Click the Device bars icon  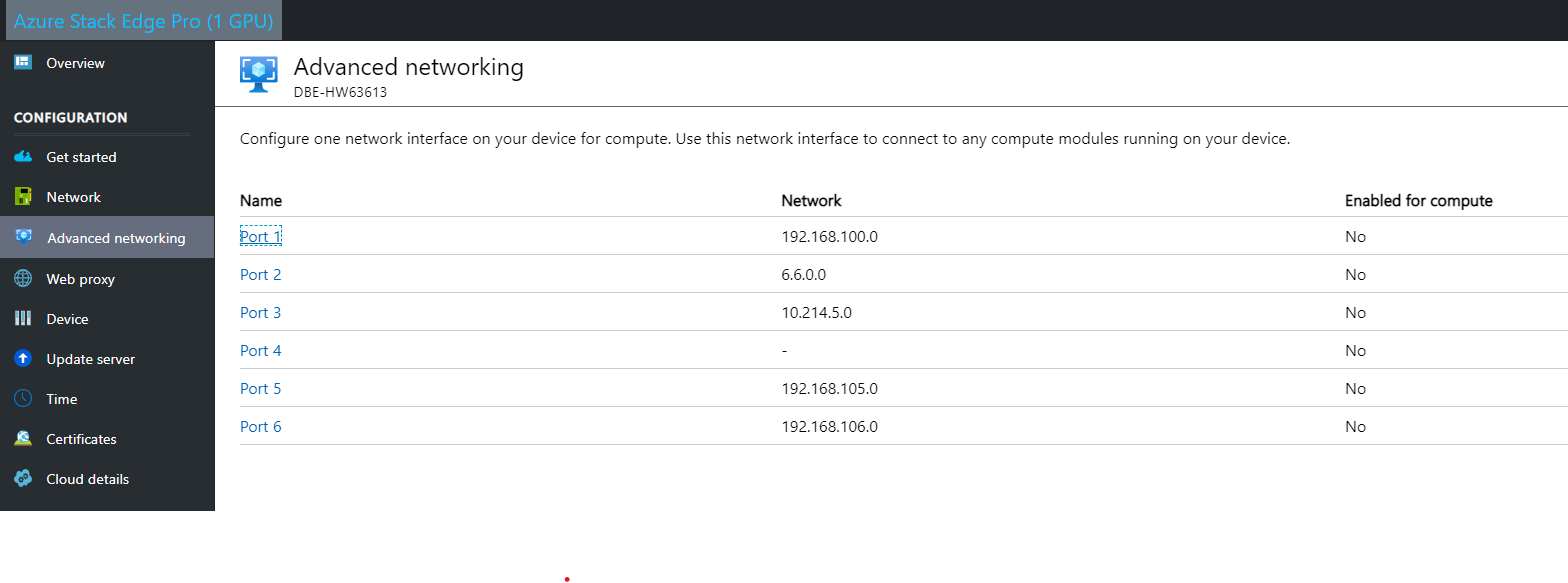click(21, 318)
